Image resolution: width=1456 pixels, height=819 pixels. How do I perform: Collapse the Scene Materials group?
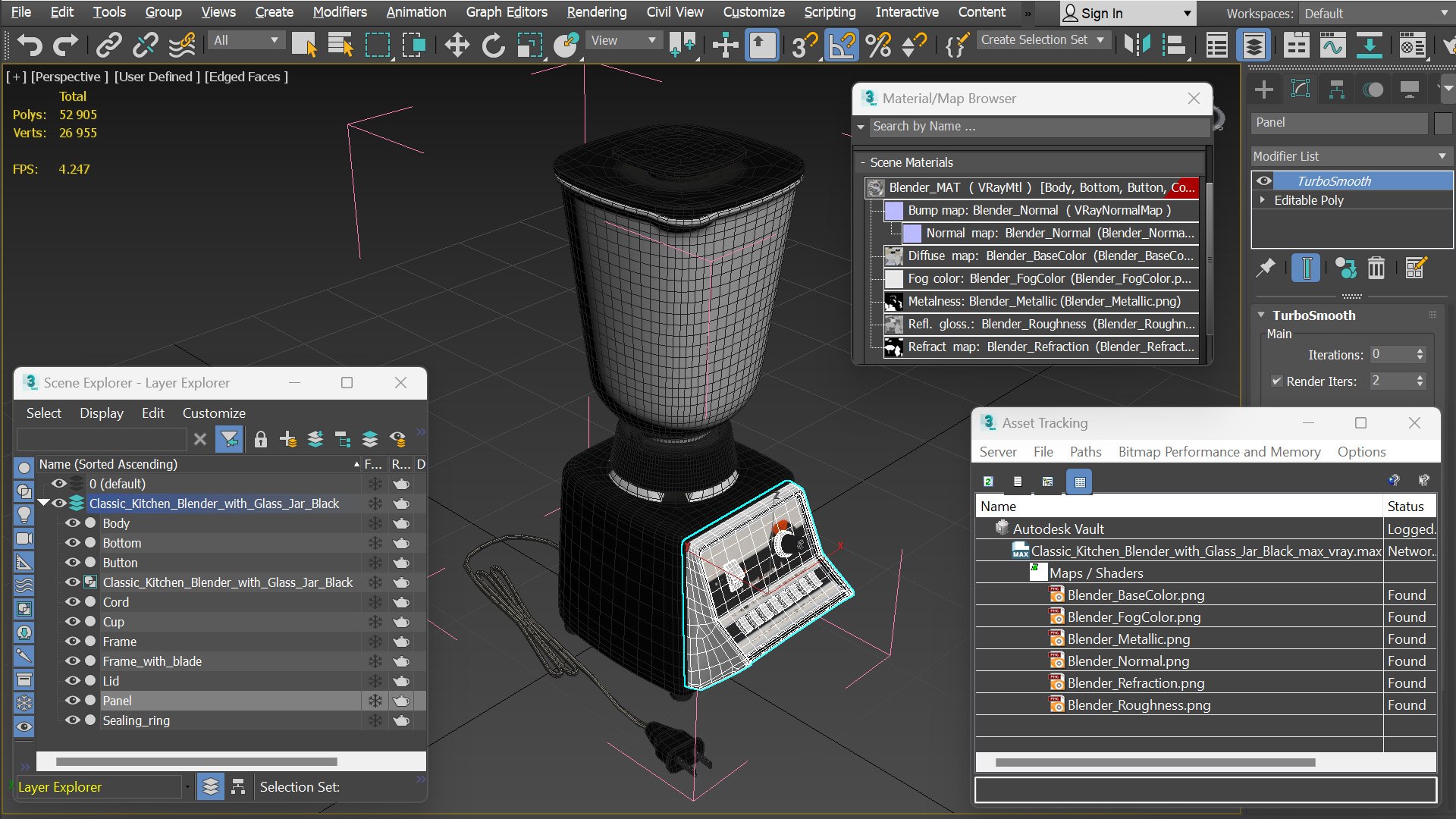(862, 162)
